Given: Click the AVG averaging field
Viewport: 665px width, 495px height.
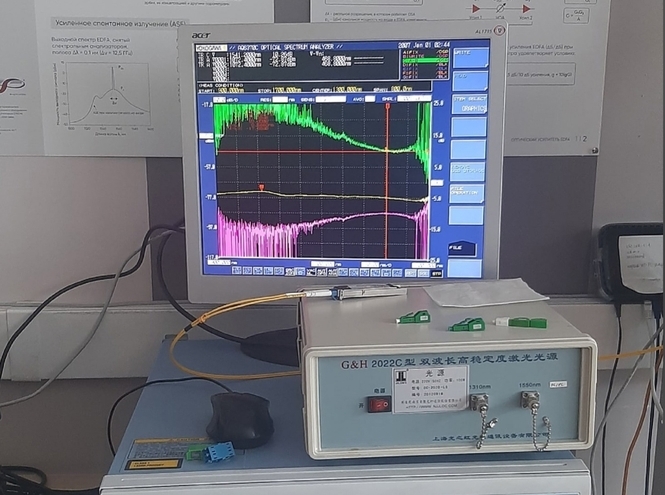Looking at the screenshot, I should click(370, 99).
